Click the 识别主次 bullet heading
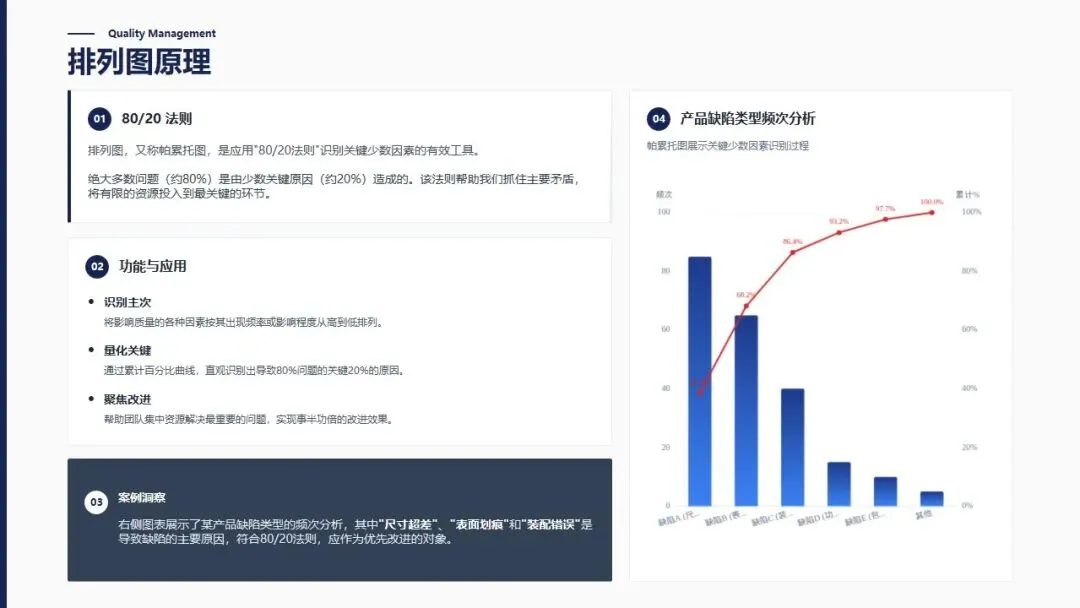1080x608 pixels. pyautogui.click(x=127, y=302)
